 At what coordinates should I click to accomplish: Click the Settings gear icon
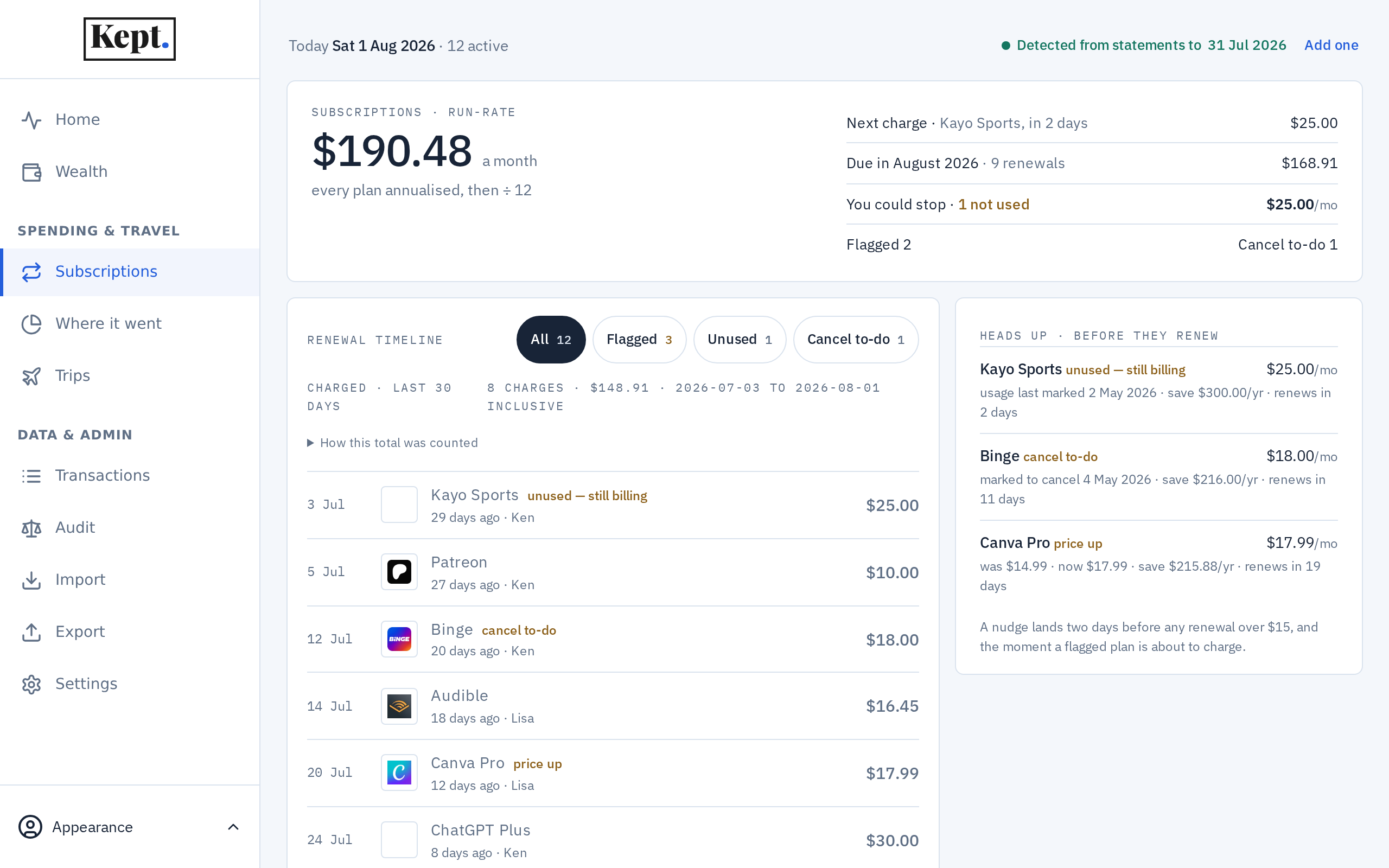pos(31,684)
